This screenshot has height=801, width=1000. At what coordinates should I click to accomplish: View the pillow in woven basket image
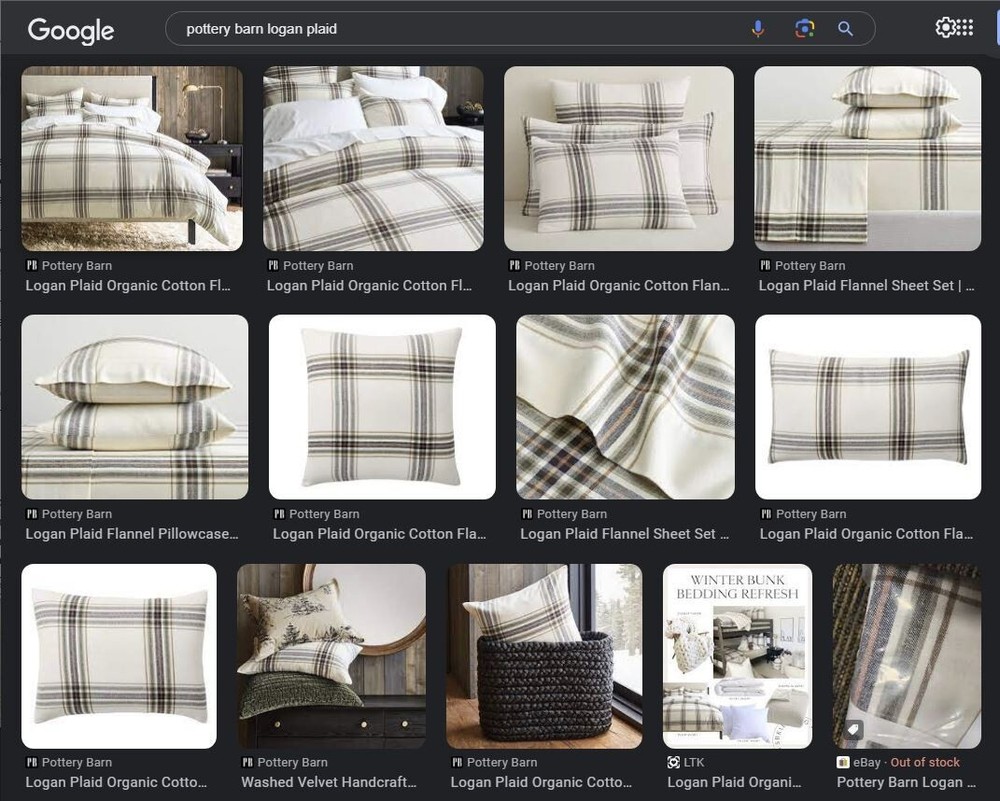[544, 656]
